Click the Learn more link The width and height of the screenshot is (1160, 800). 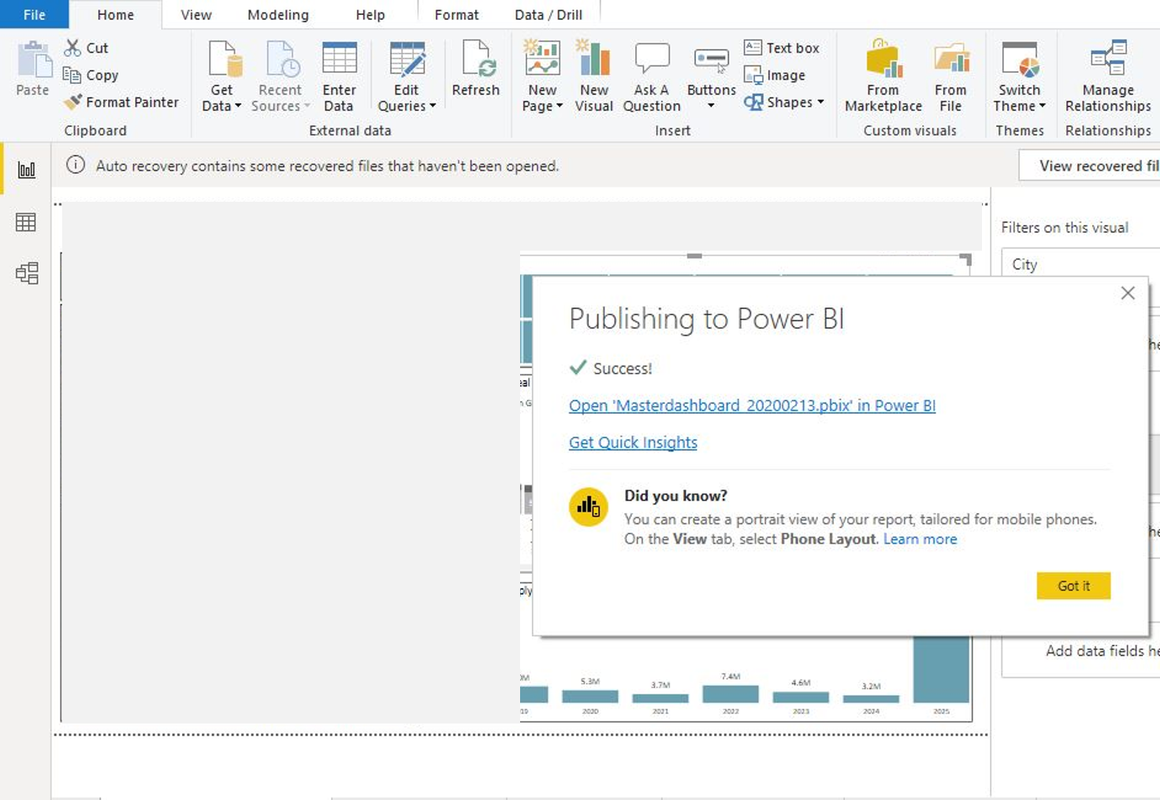point(920,539)
